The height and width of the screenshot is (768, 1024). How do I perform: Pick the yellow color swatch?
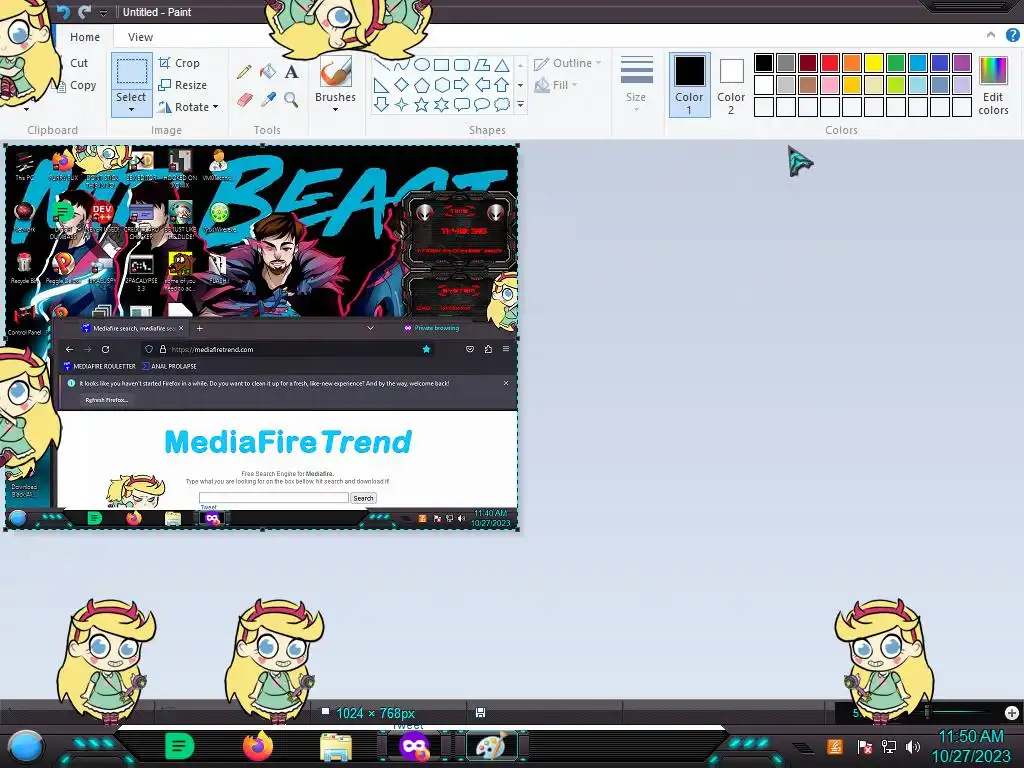(x=874, y=63)
